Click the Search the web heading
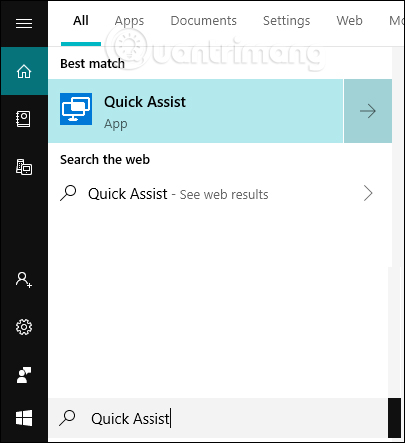 click(x=105, y=159)
